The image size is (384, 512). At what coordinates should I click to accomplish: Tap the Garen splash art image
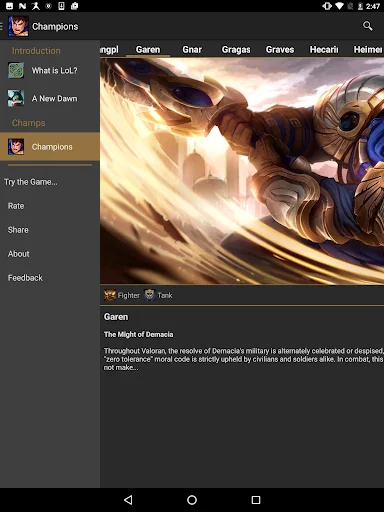click(242, 171)
